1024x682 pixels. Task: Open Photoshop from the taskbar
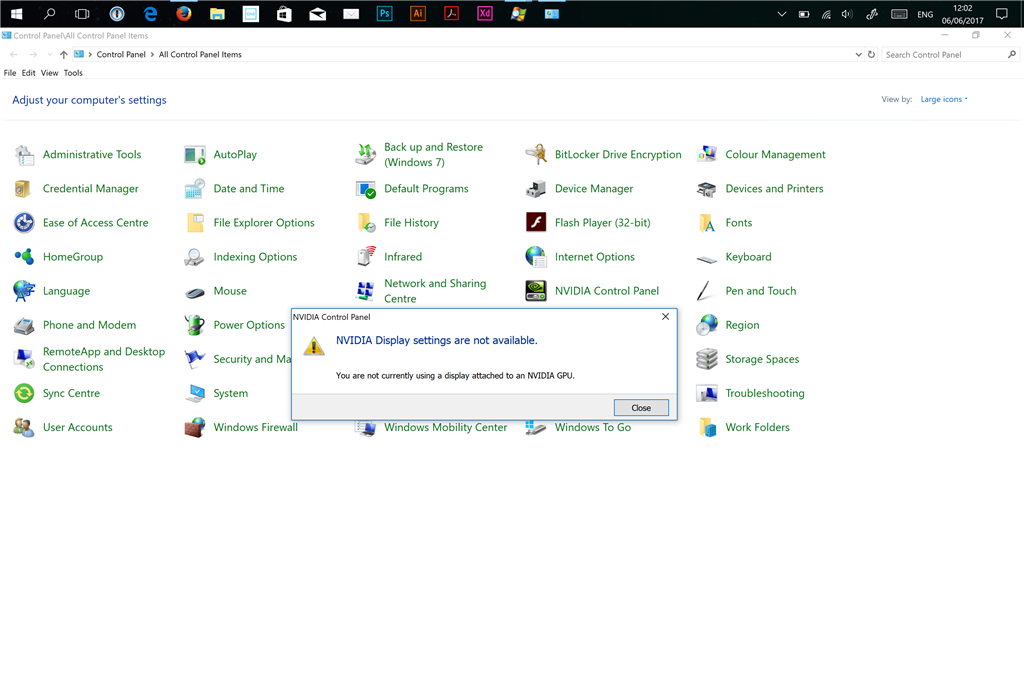385,14
